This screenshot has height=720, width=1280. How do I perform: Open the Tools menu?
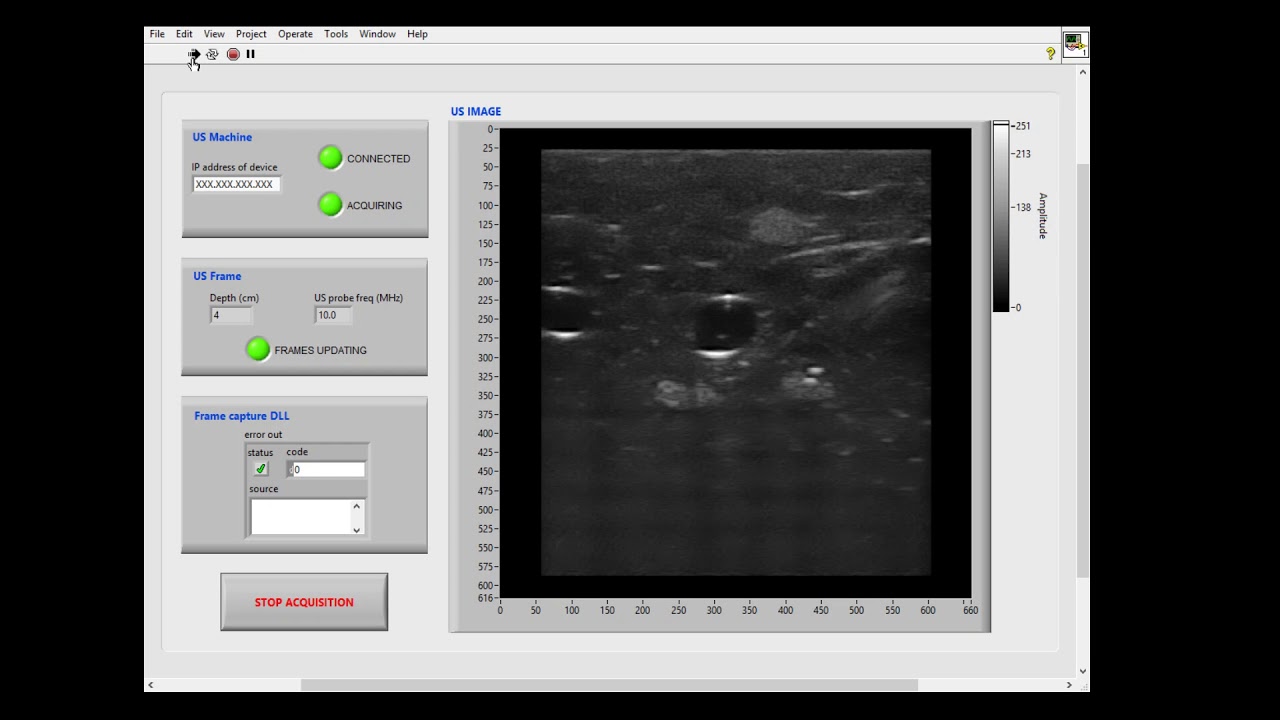click(x=336, y=34)
